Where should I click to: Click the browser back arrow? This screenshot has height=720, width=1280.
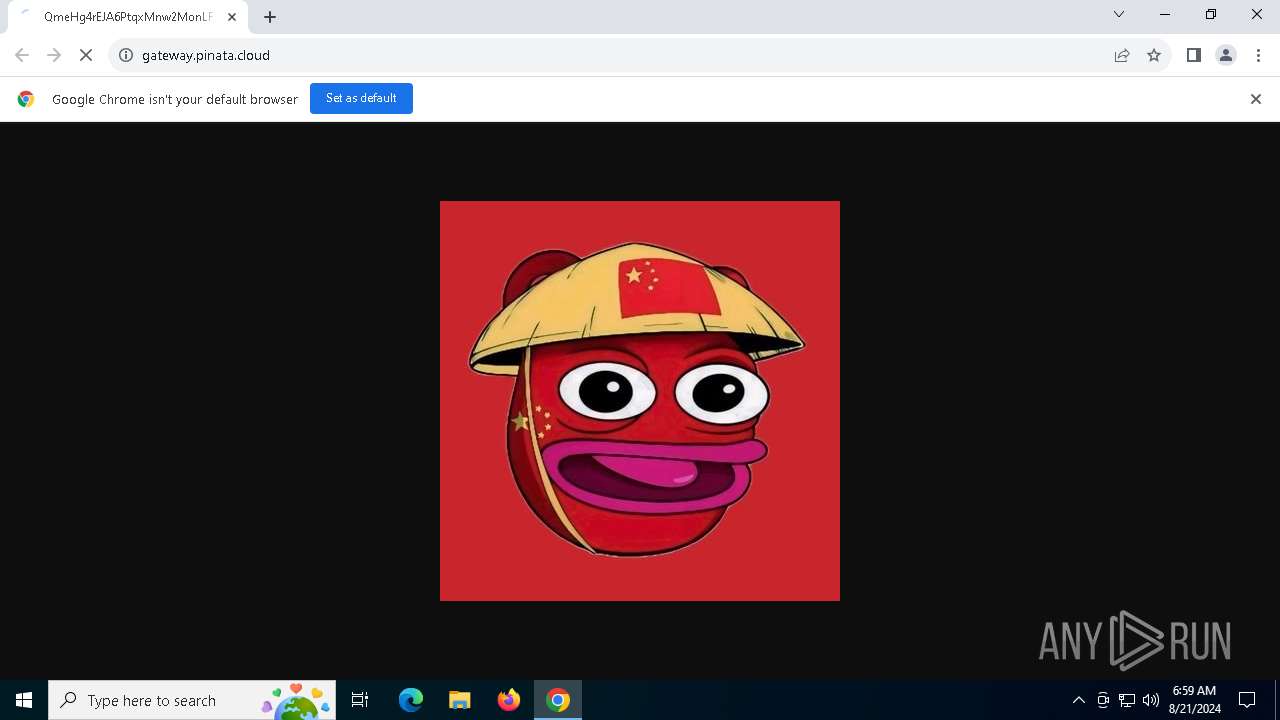[22, 55]
